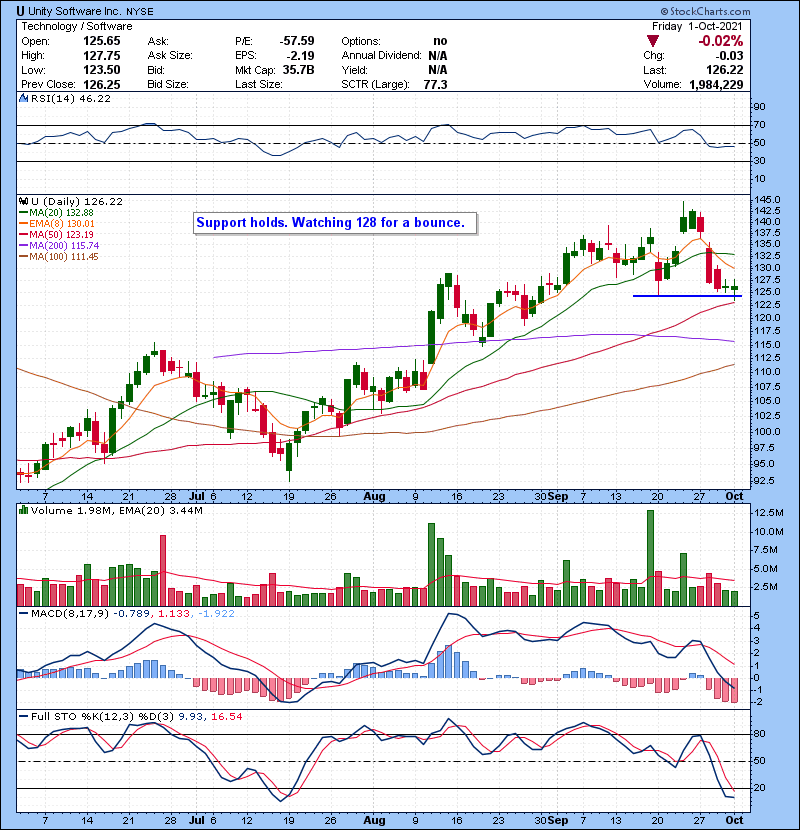Click the tall red volume bar in late June
The image size is (800, 830).
[163, 571]
